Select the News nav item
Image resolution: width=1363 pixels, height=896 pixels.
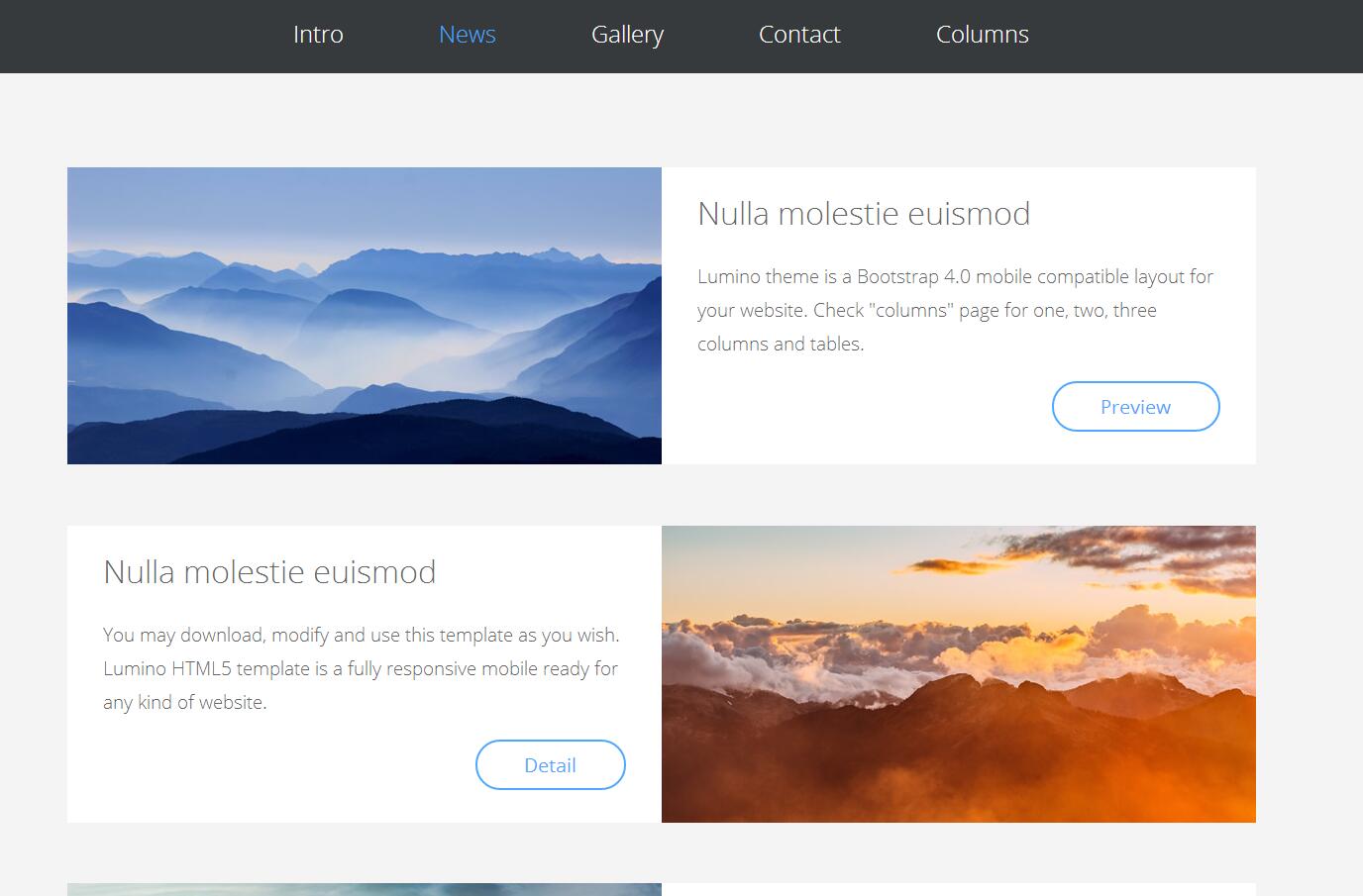[x=467, y=35]
